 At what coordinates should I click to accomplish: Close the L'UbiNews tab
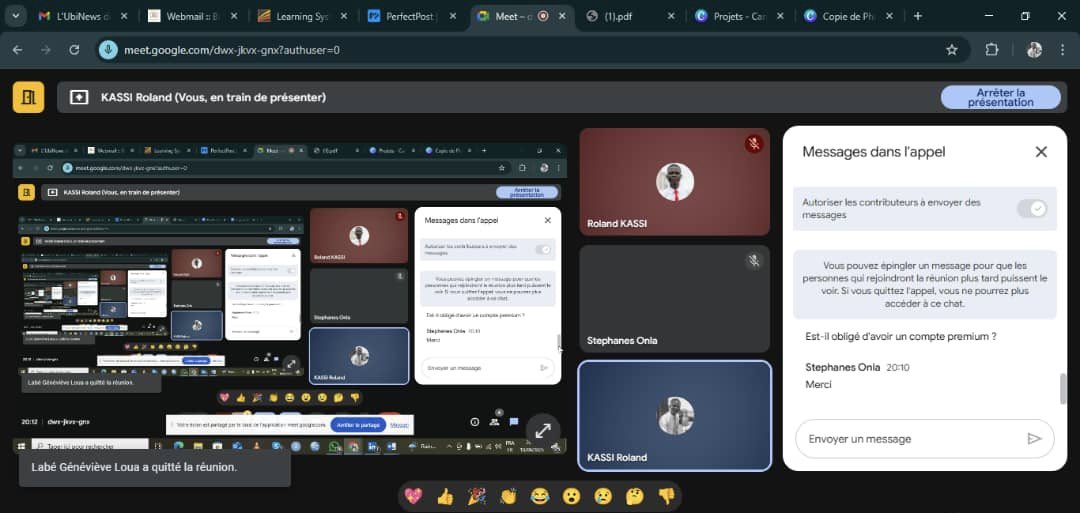pos(124,16)
